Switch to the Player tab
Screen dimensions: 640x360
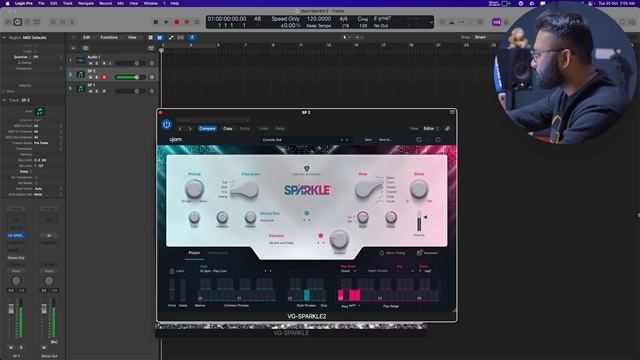point(194,253)
